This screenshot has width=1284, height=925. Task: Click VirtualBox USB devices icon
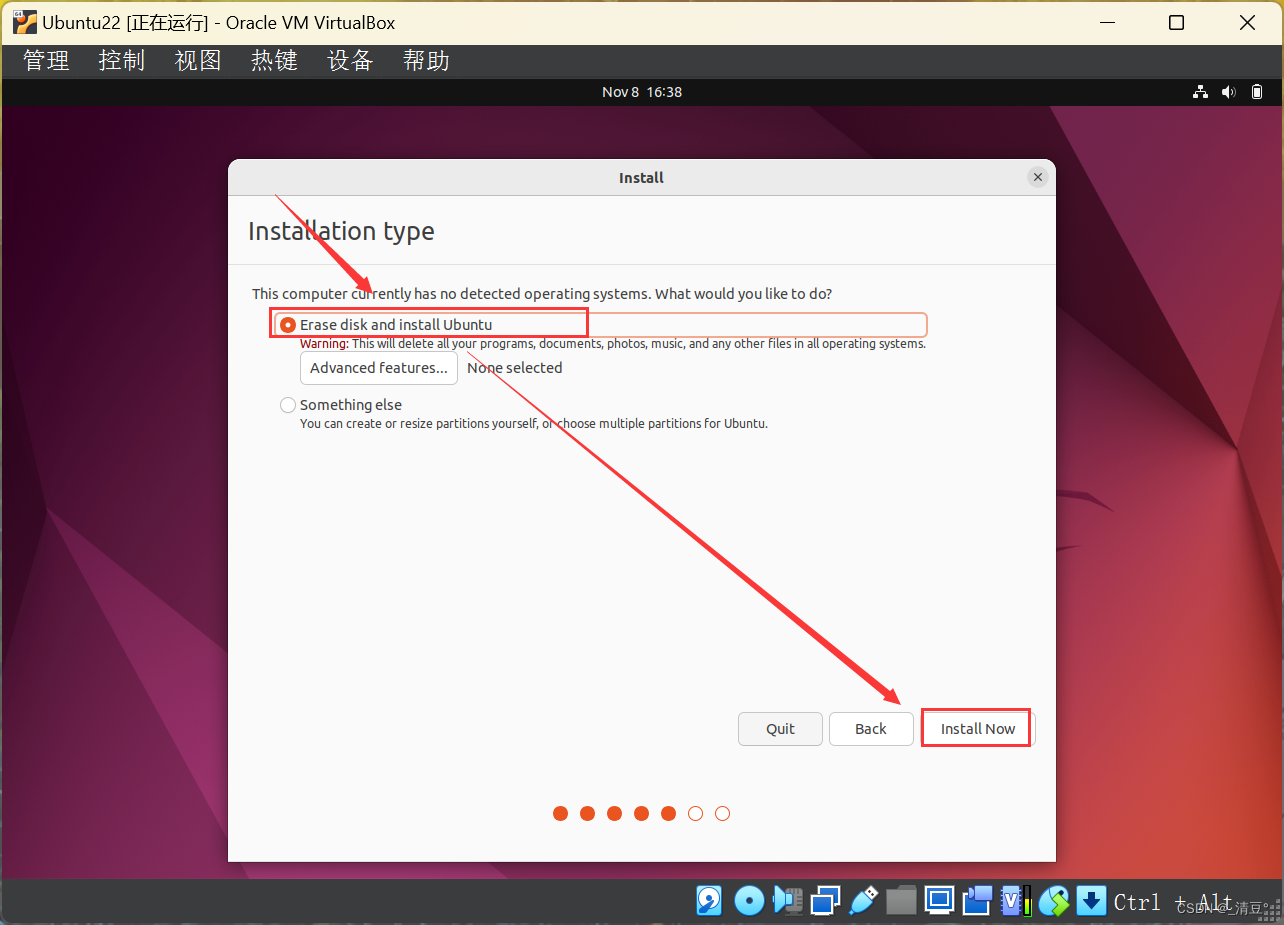(x=864, y=901)
